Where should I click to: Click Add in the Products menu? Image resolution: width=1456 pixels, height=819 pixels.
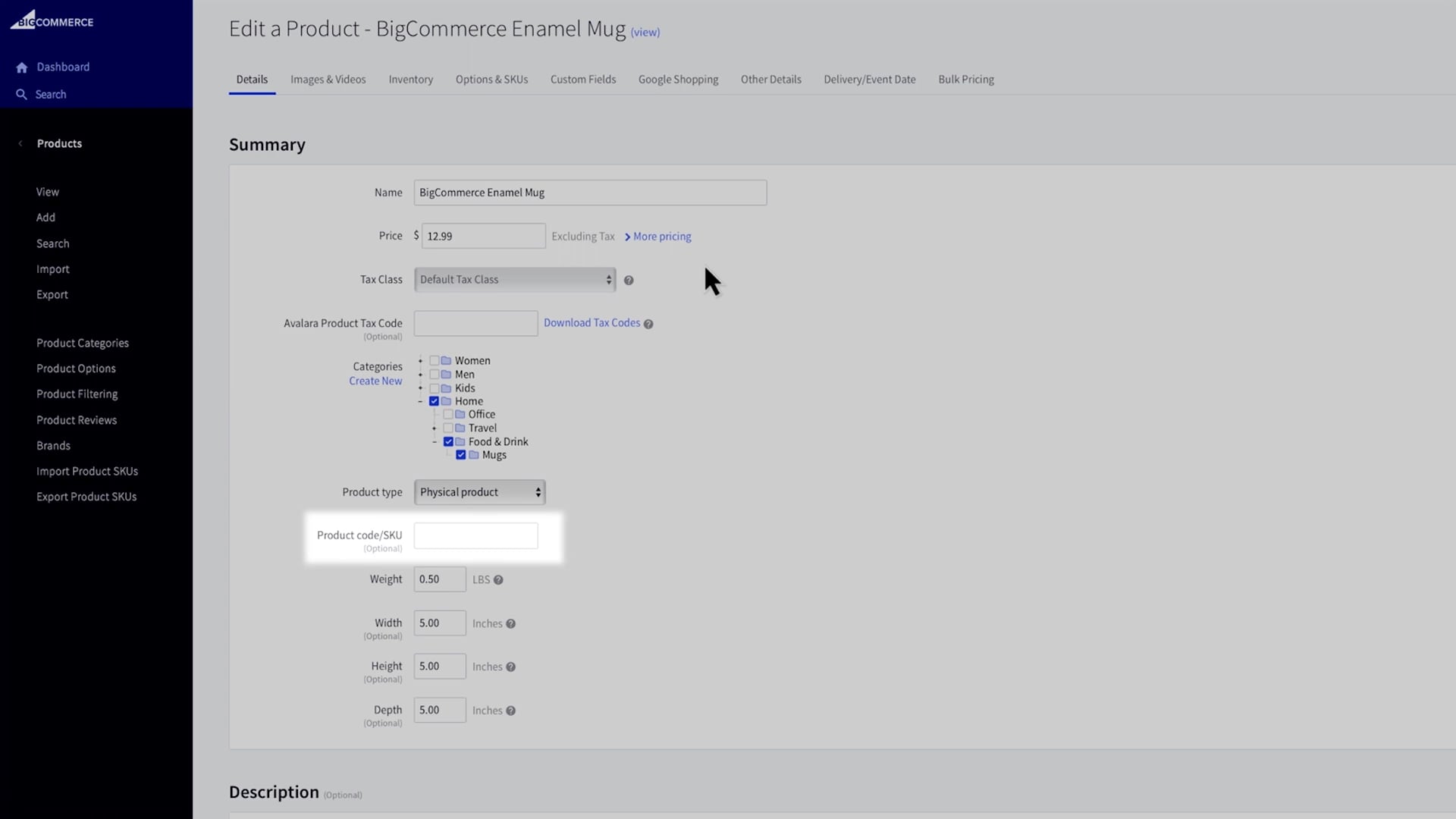click(45, 218)
